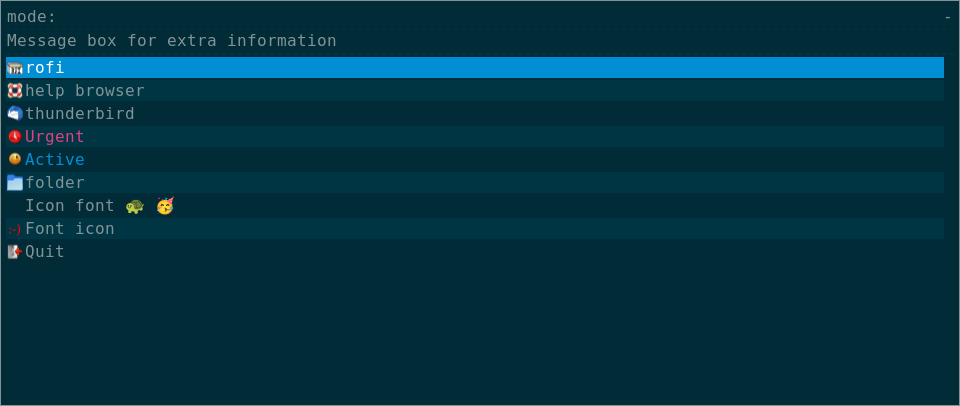Select the 'Font icon' text label
The height and width of the screenshot is (406, 960).
[70, 229]
